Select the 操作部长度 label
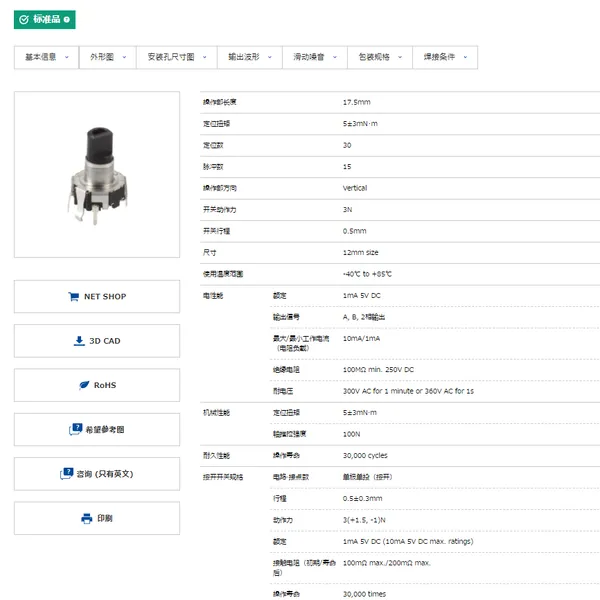 220,102
